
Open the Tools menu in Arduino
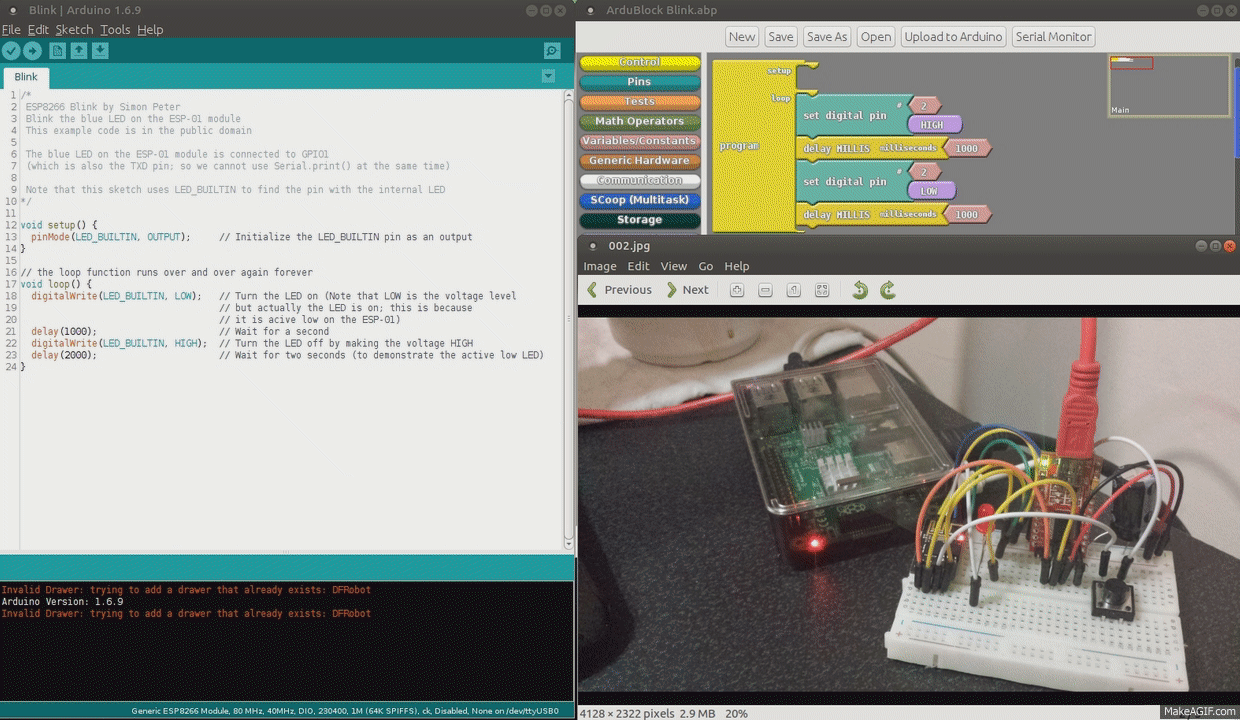pyautogui.click(x=115, y=30)
